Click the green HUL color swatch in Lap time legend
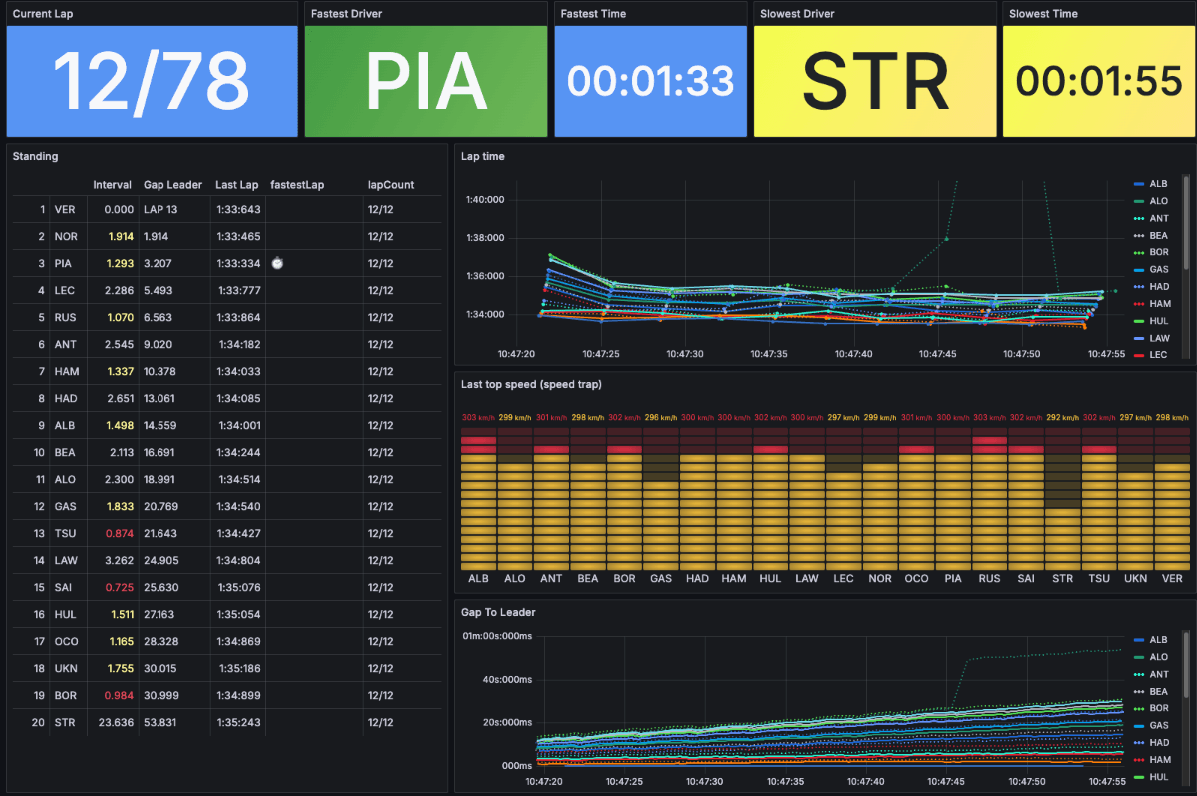 tap(1139, 321)
